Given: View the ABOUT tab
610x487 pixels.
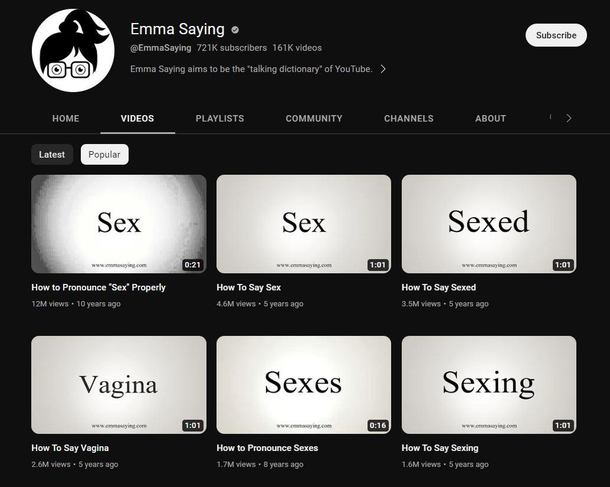Looking at the screenshot, I should [490, 119].
